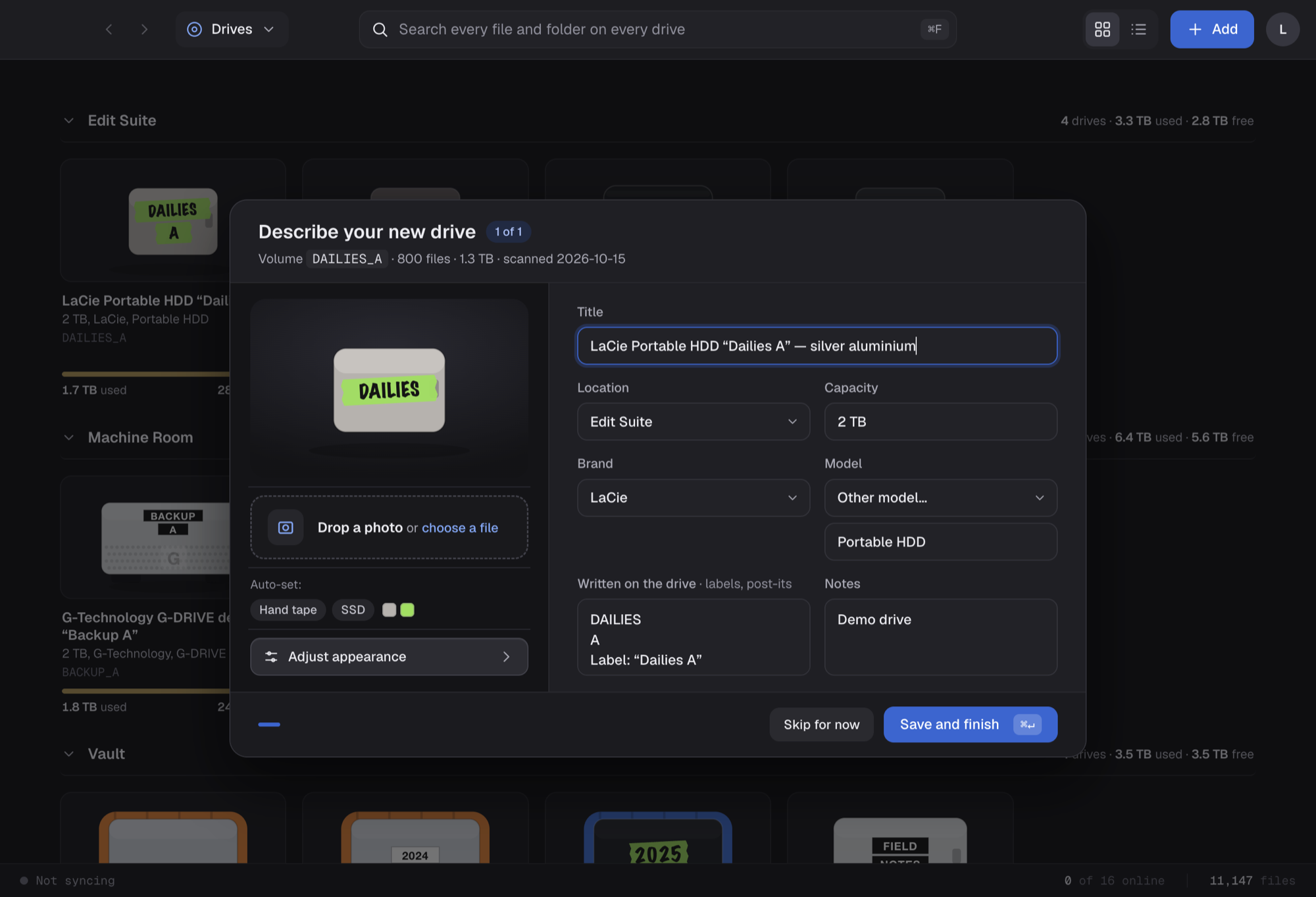Edit the Written on the drive text
This screenshot has height=897, width=1316.
(x=693, y=636)
